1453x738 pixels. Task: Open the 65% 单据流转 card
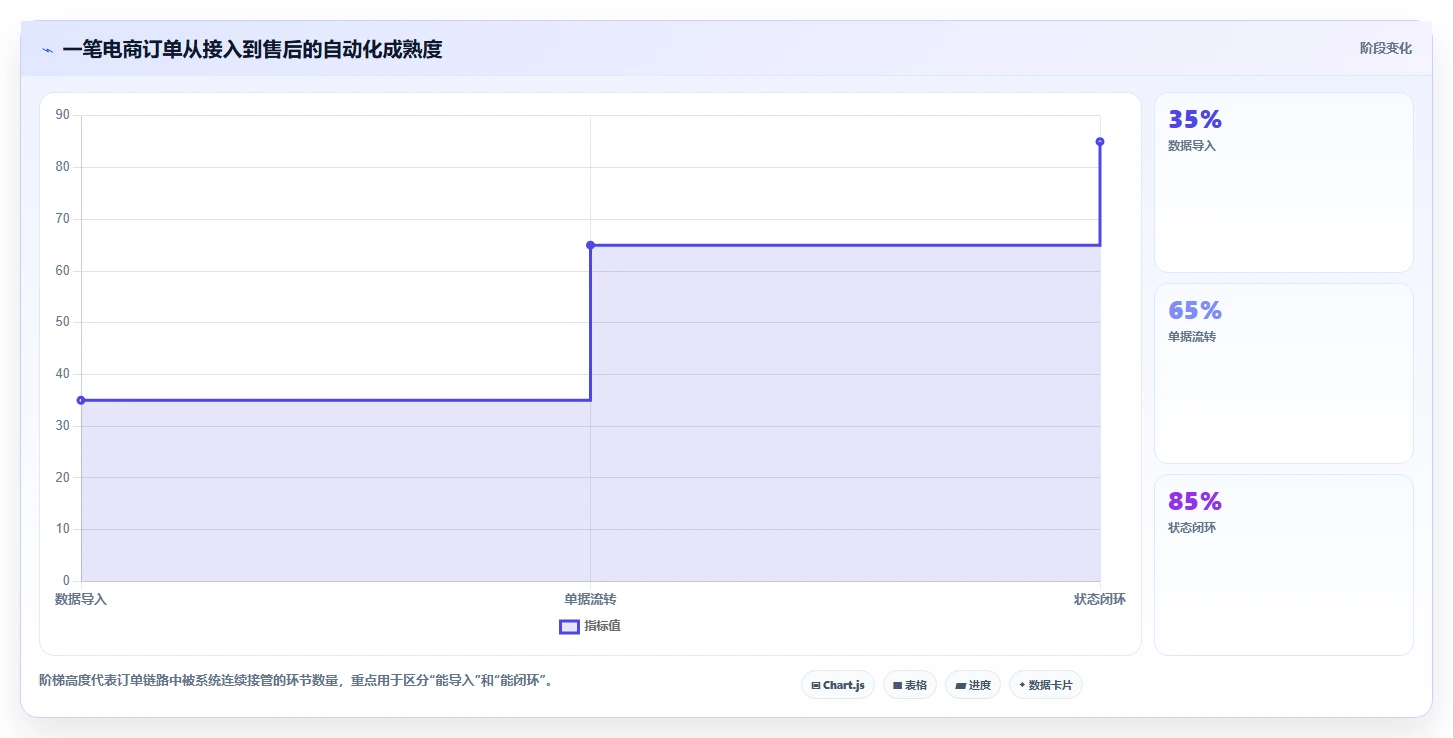(1284, 374)
